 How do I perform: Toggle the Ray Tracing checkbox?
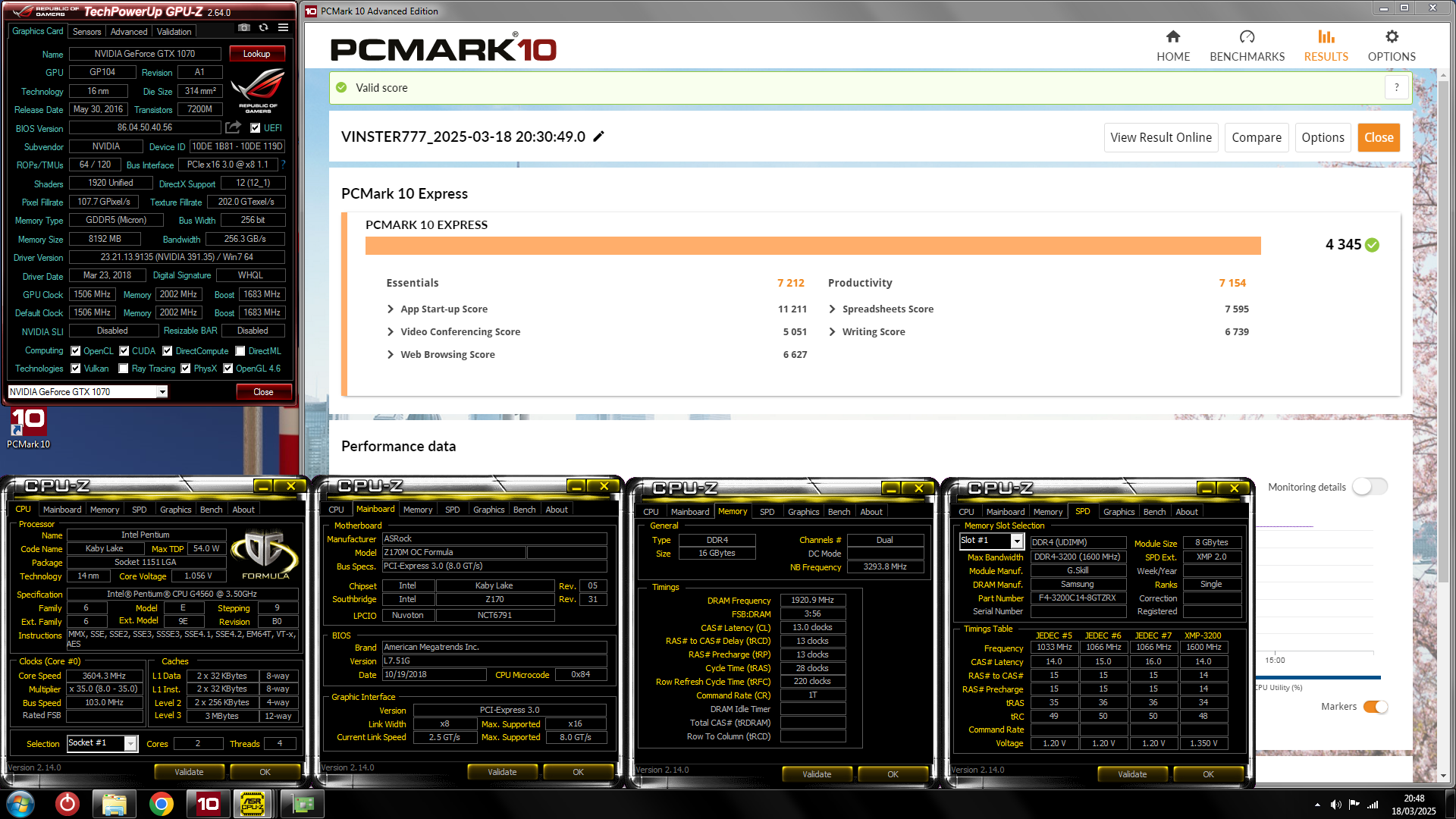124,368
